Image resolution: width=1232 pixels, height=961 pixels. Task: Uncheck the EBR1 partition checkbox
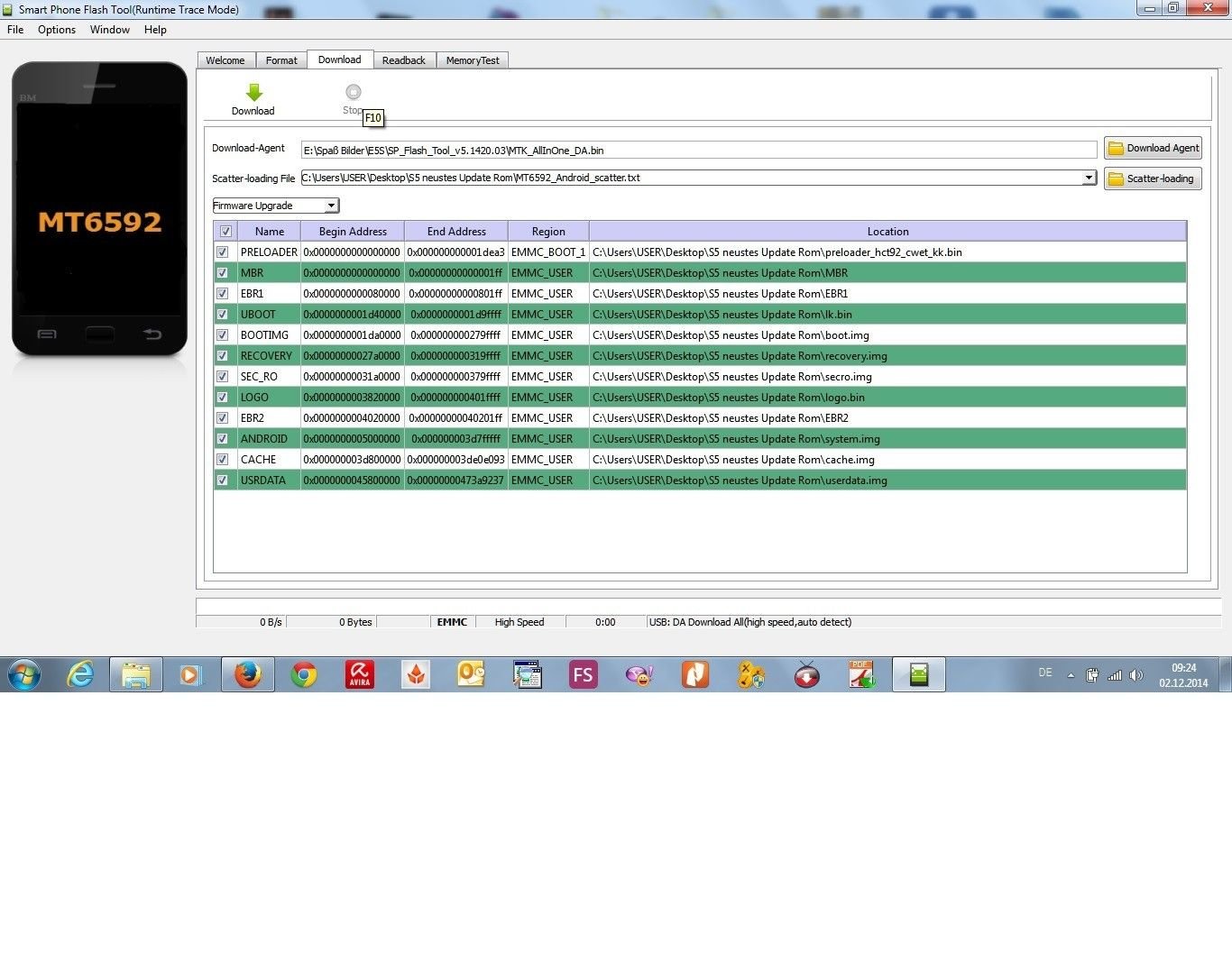point(222,294)
